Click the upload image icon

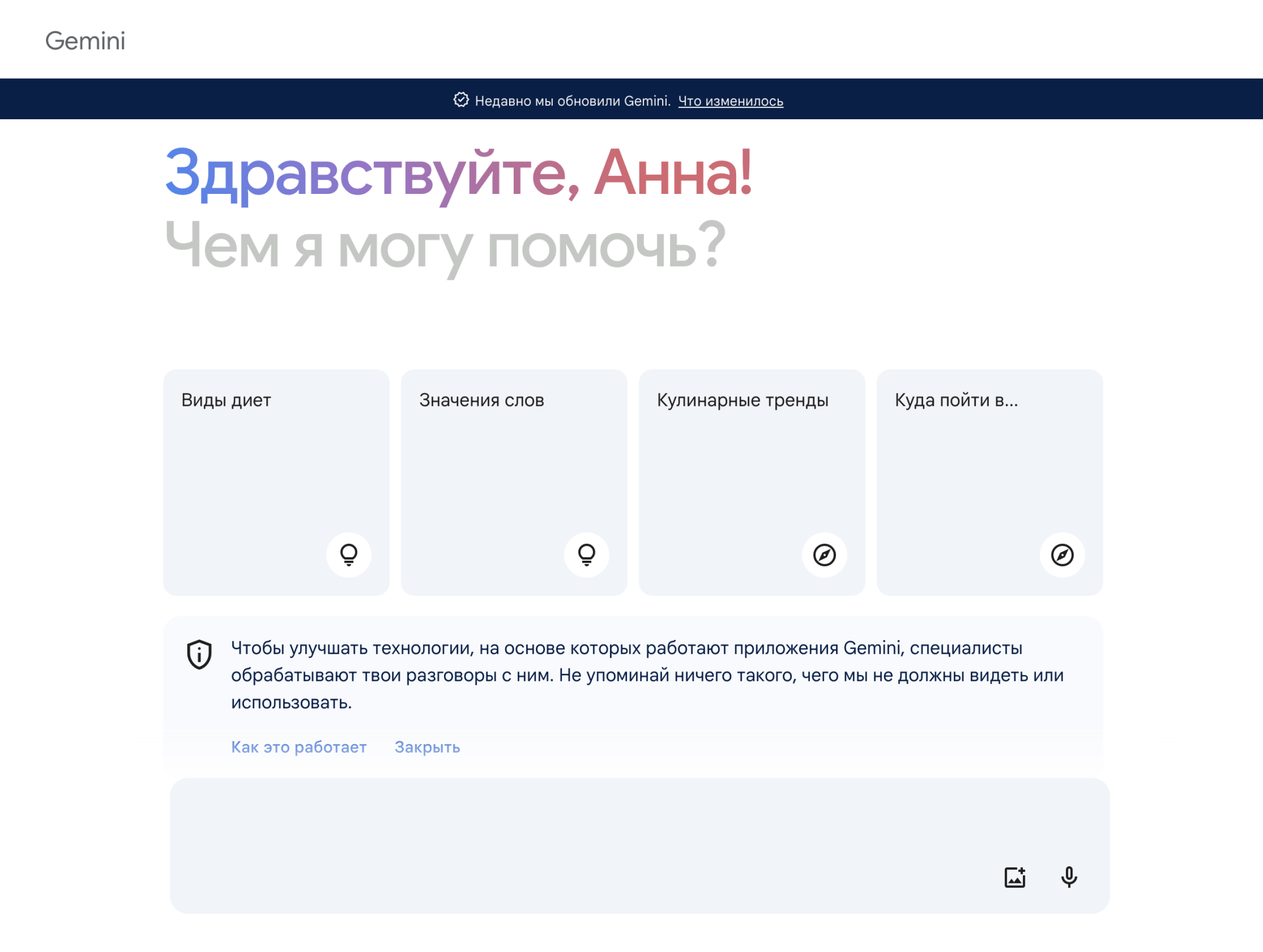[1014, 877]
